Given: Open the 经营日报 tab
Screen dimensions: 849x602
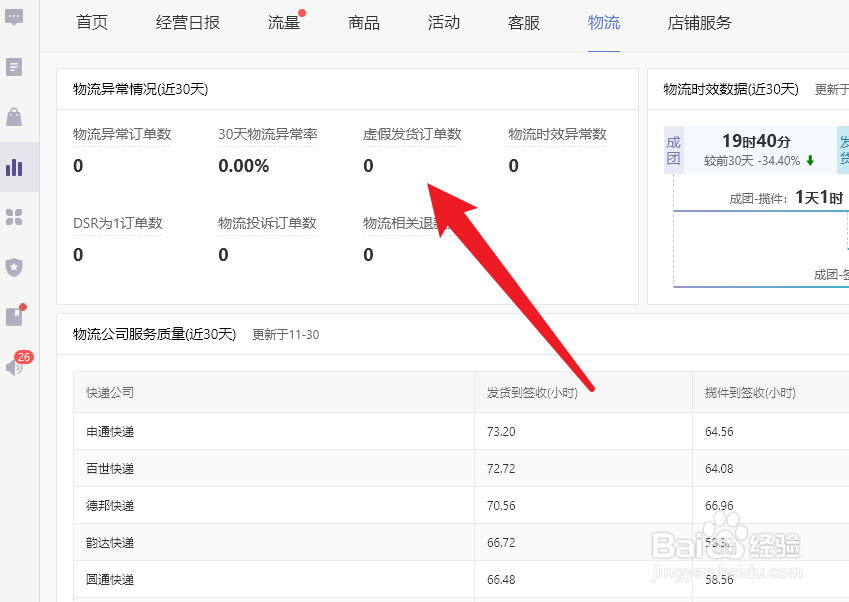Looking at the screenshot, I should pyautogui.click(x=188, y=23).
